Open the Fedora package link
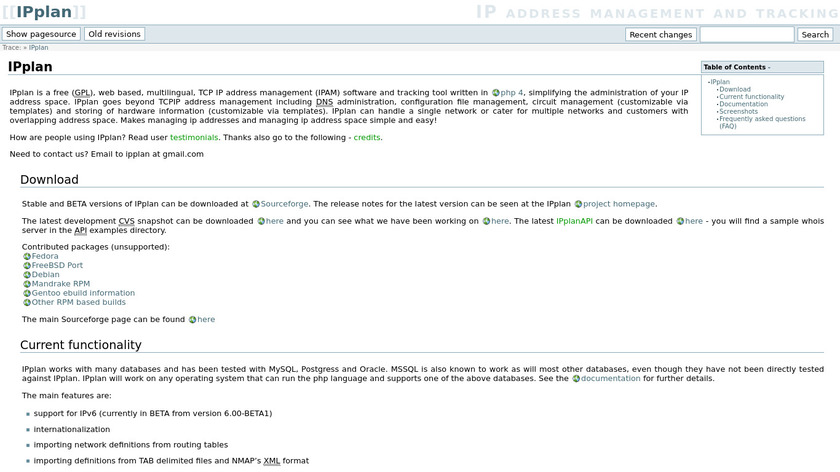The height and width of the screenshot is (472, 840). (x=45, y=257)
